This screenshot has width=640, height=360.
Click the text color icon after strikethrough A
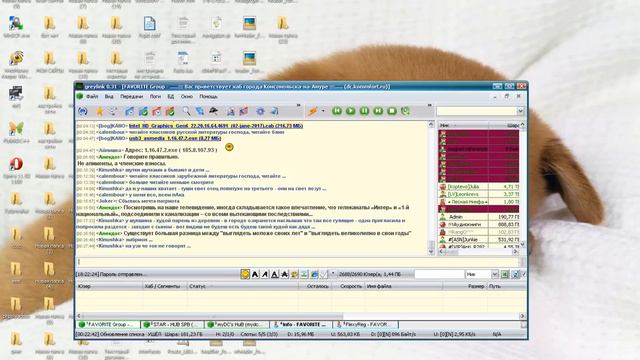(294, 274)
